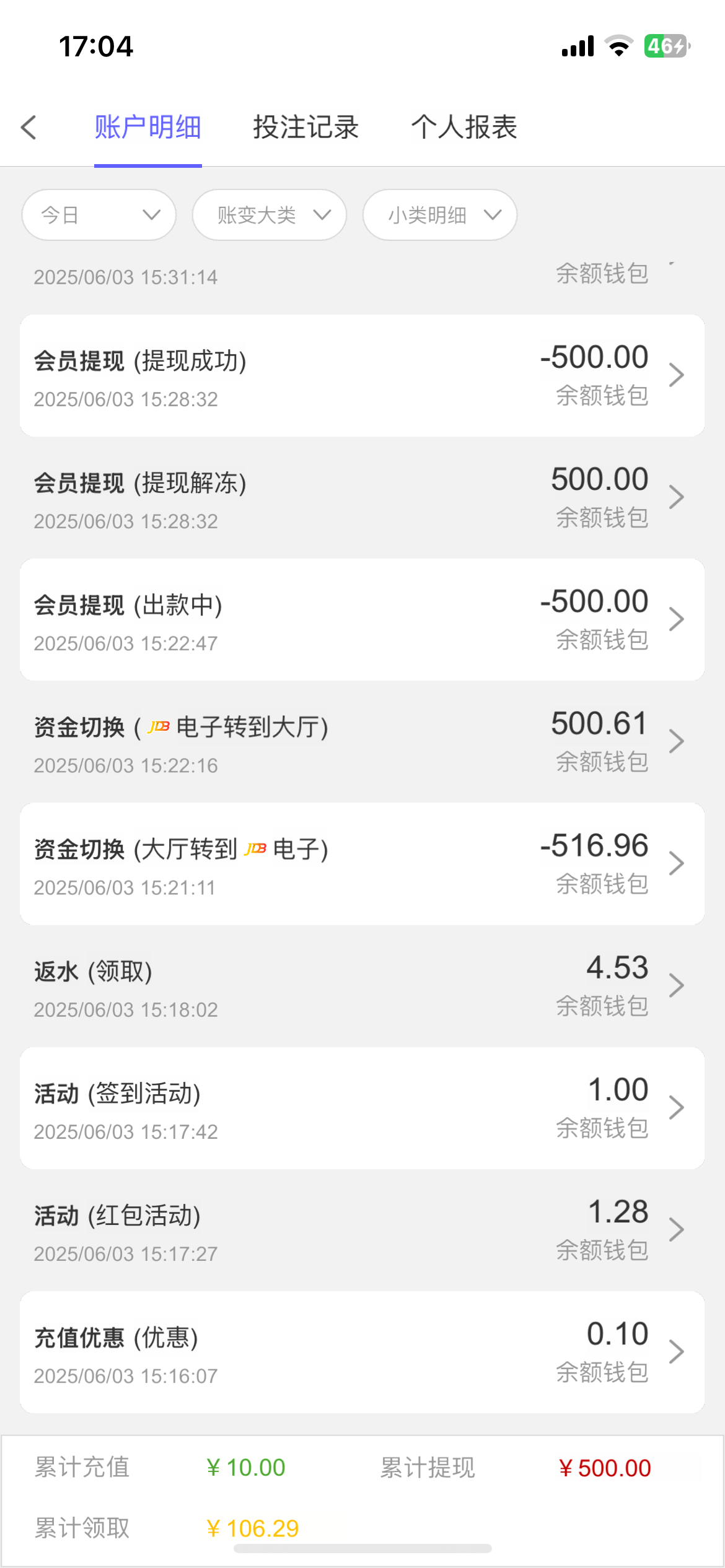Open the 500.61 资金切换 transaction

click(x=362, y=741)
